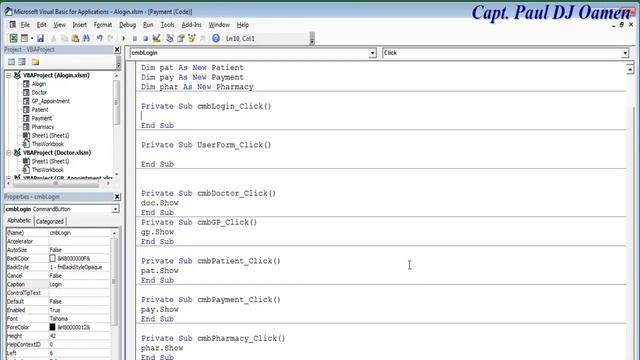
Task: Open the Insert menu
Action: point(80,25)
